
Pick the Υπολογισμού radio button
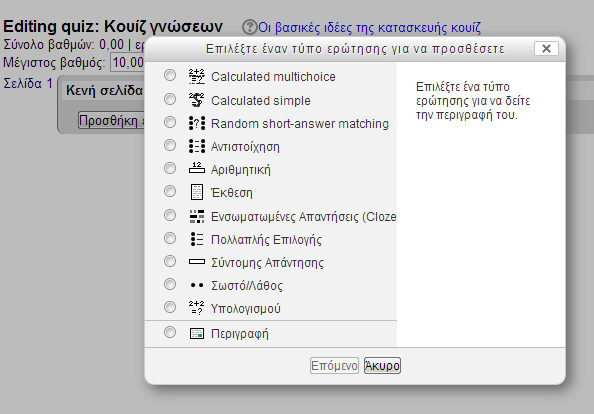coord(170,307)
